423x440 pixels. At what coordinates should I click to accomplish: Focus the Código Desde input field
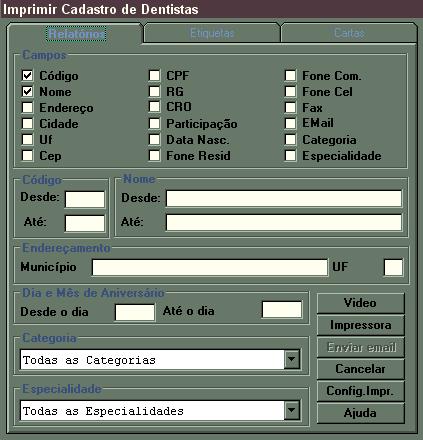[x=85, y=199]
